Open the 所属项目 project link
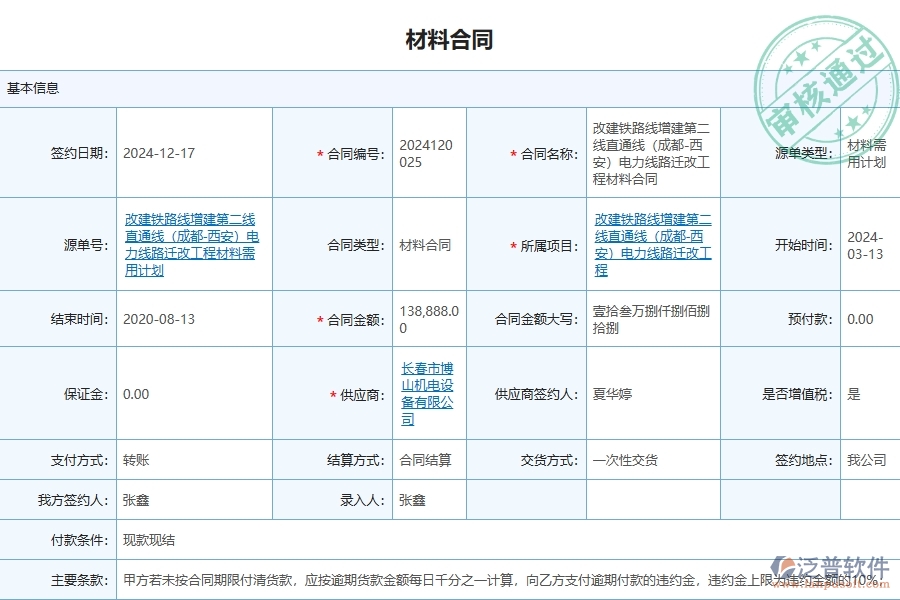The width and height of the screenshot is (900, 600). click(650, 245)
